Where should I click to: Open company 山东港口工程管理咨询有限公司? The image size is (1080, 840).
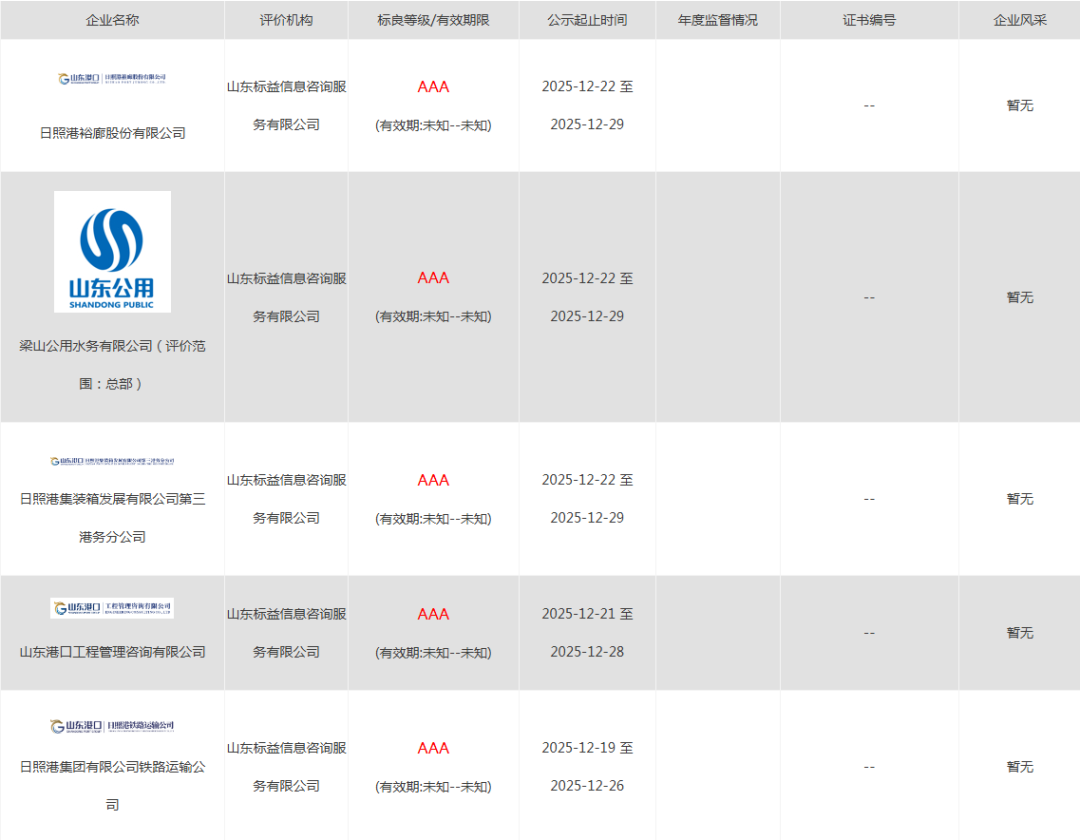112,652
